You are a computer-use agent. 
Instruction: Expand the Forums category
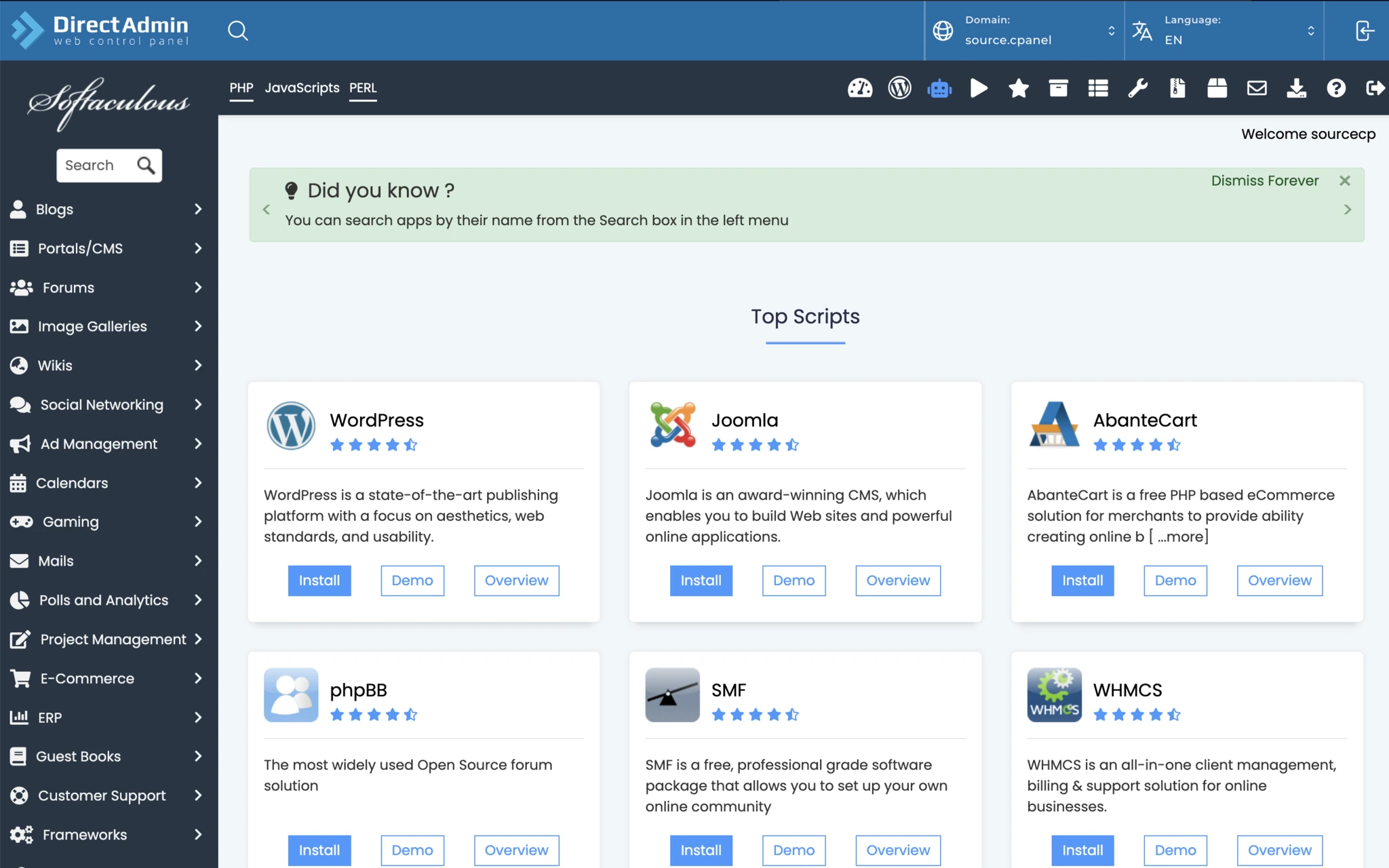tap(109, 288)
